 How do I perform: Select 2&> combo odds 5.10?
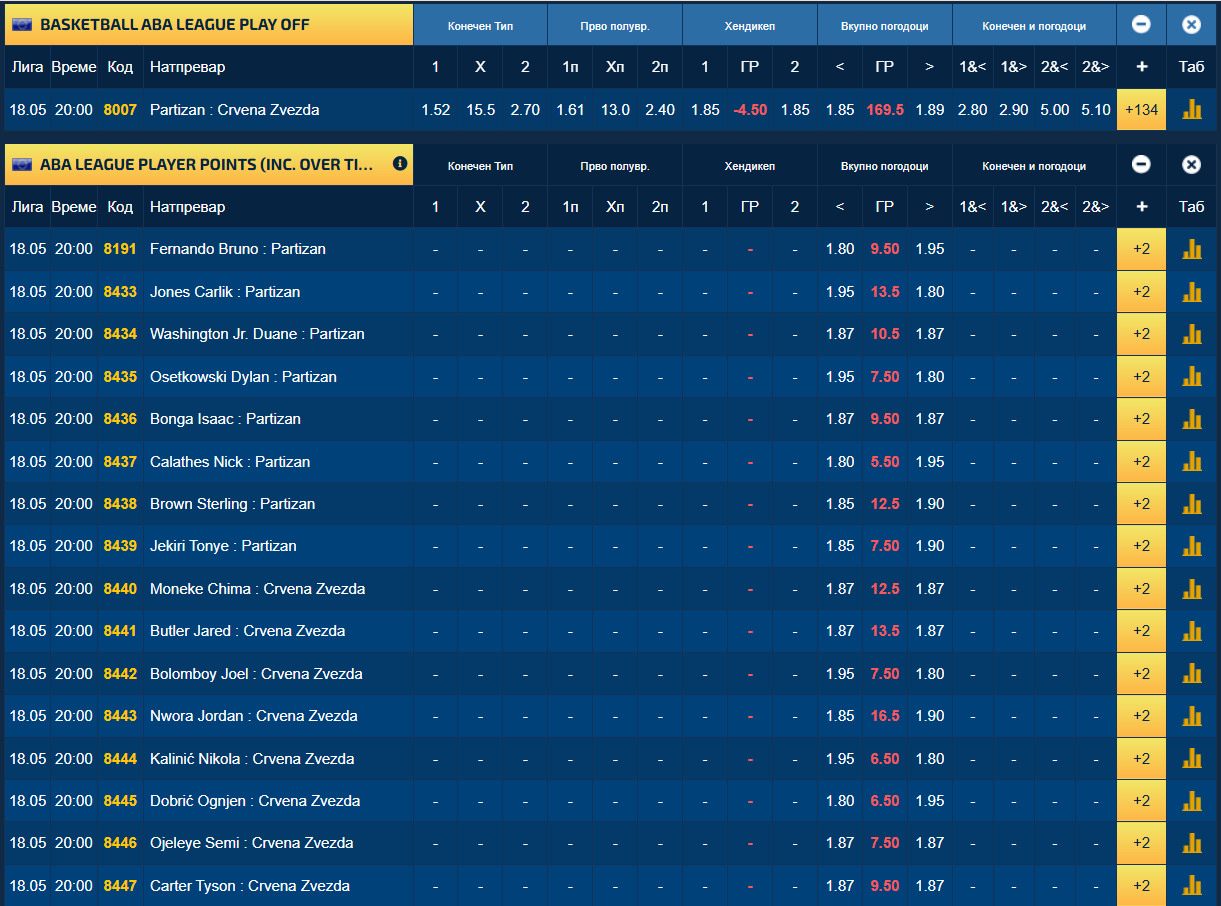point(1096,110)
